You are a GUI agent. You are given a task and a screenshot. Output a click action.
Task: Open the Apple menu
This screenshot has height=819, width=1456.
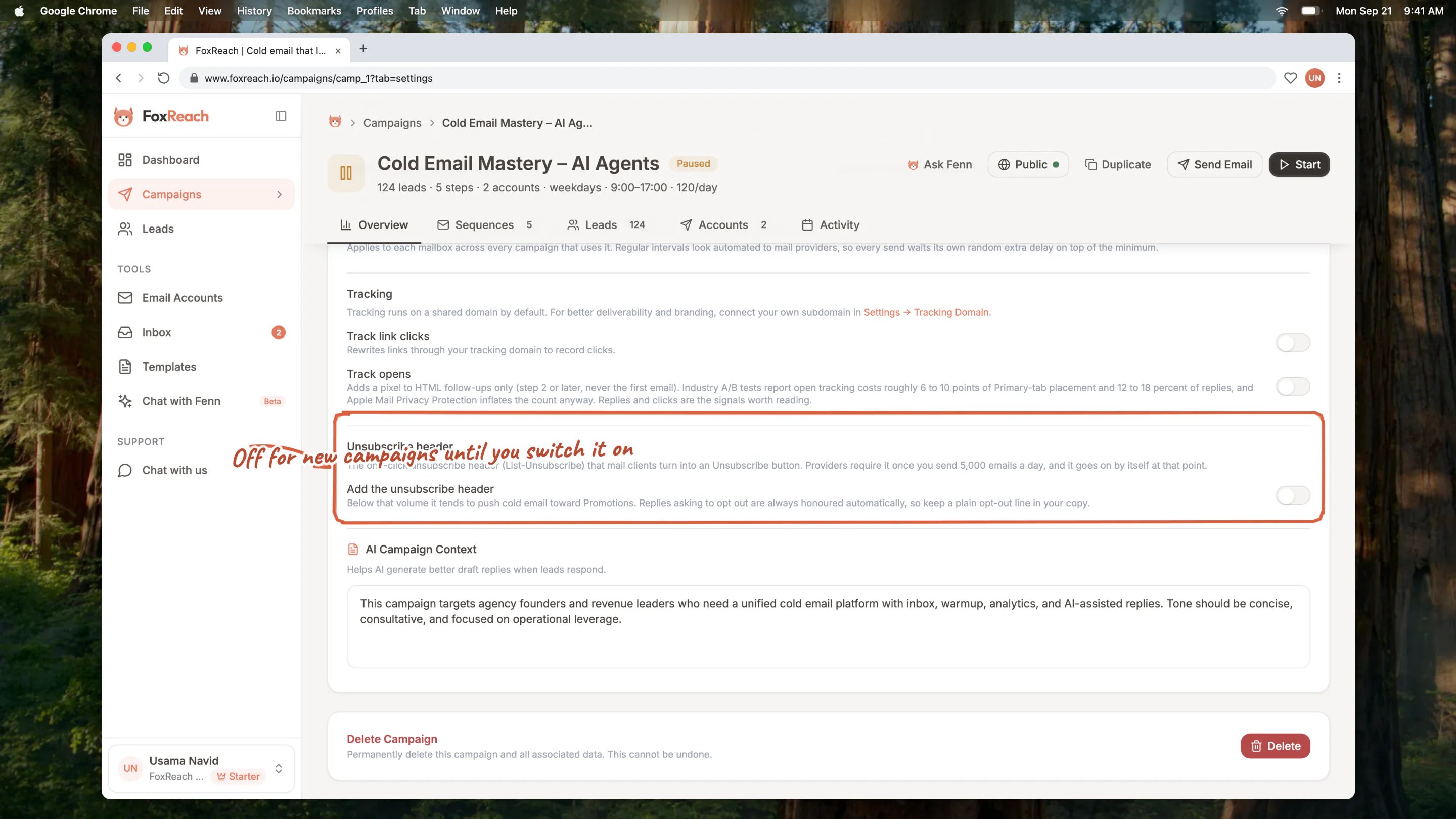tap(19, 11)
